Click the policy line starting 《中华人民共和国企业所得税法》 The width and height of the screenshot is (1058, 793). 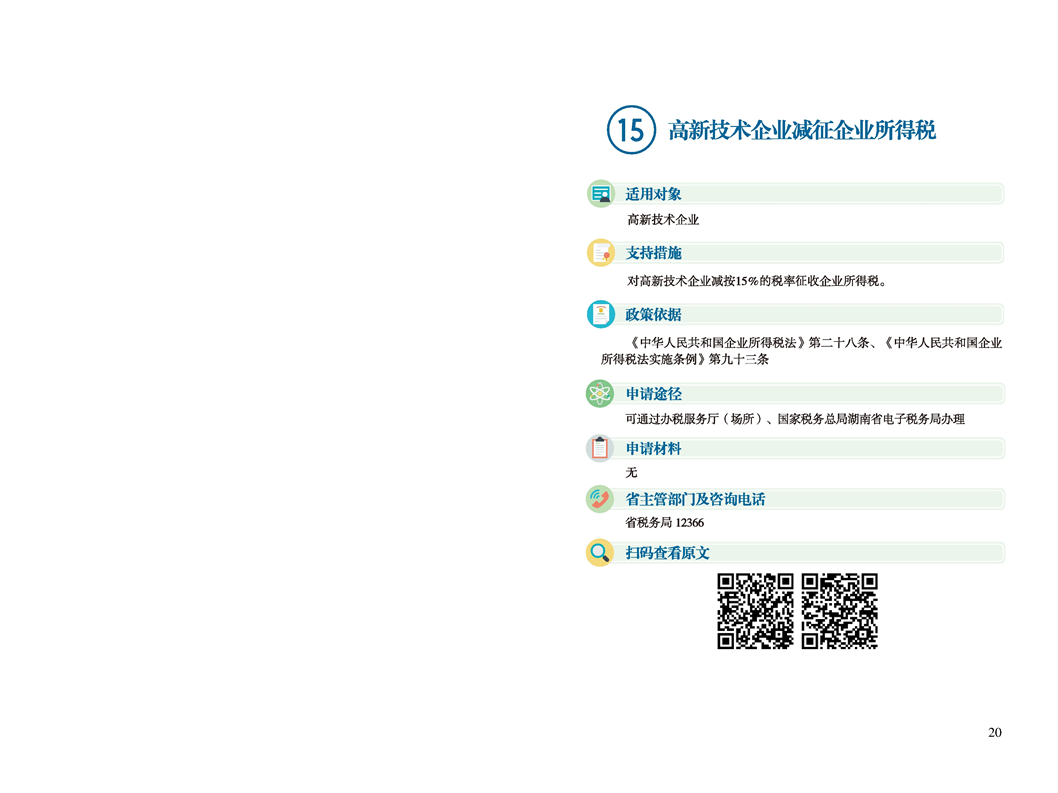pos(814,343)
